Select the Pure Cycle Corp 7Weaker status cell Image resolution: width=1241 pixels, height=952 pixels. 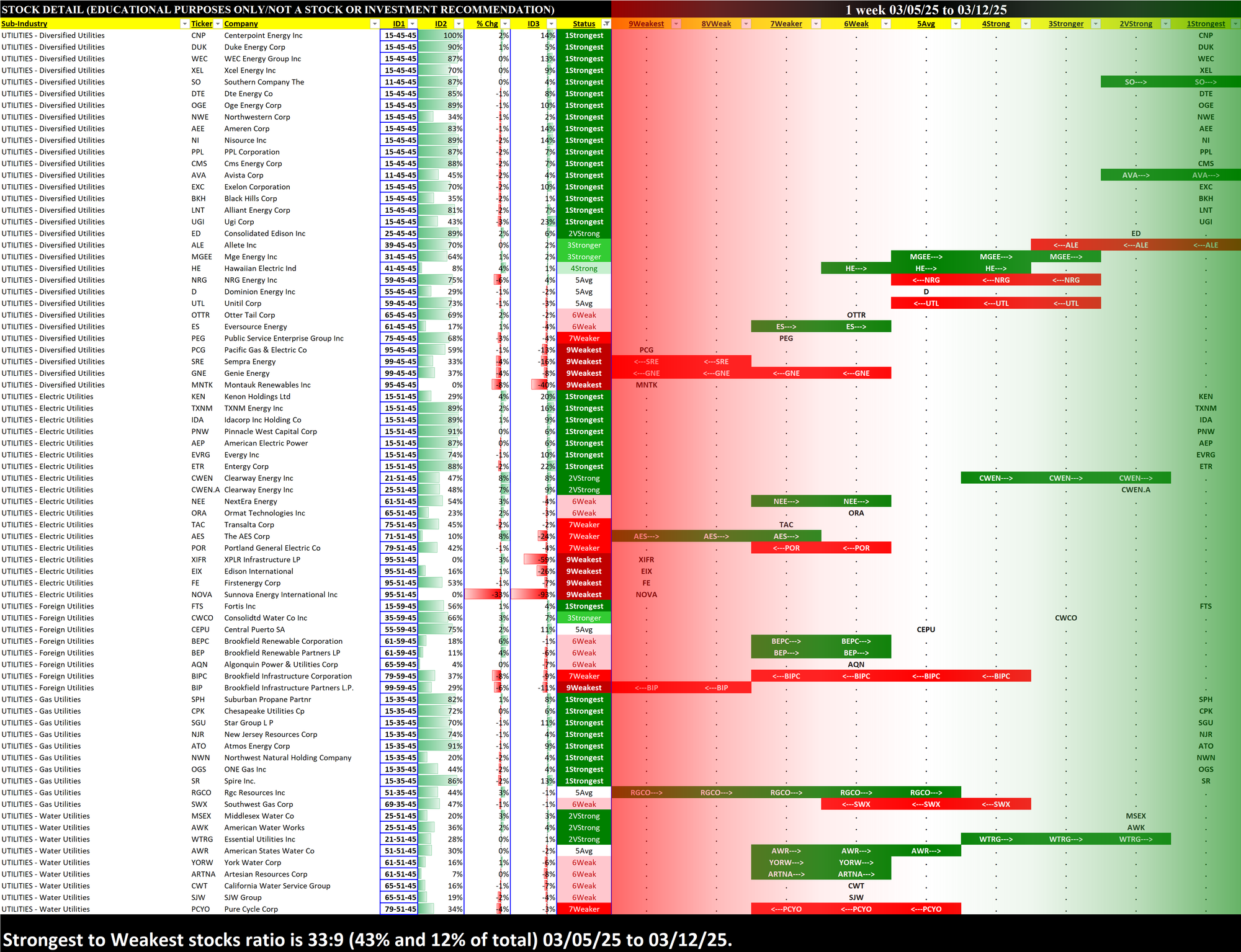pyautogui.click(x=583, y=909)
